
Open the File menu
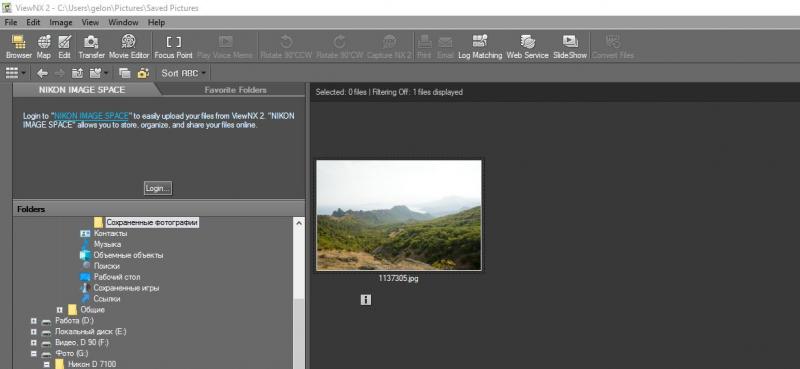(x=11, y=22)
